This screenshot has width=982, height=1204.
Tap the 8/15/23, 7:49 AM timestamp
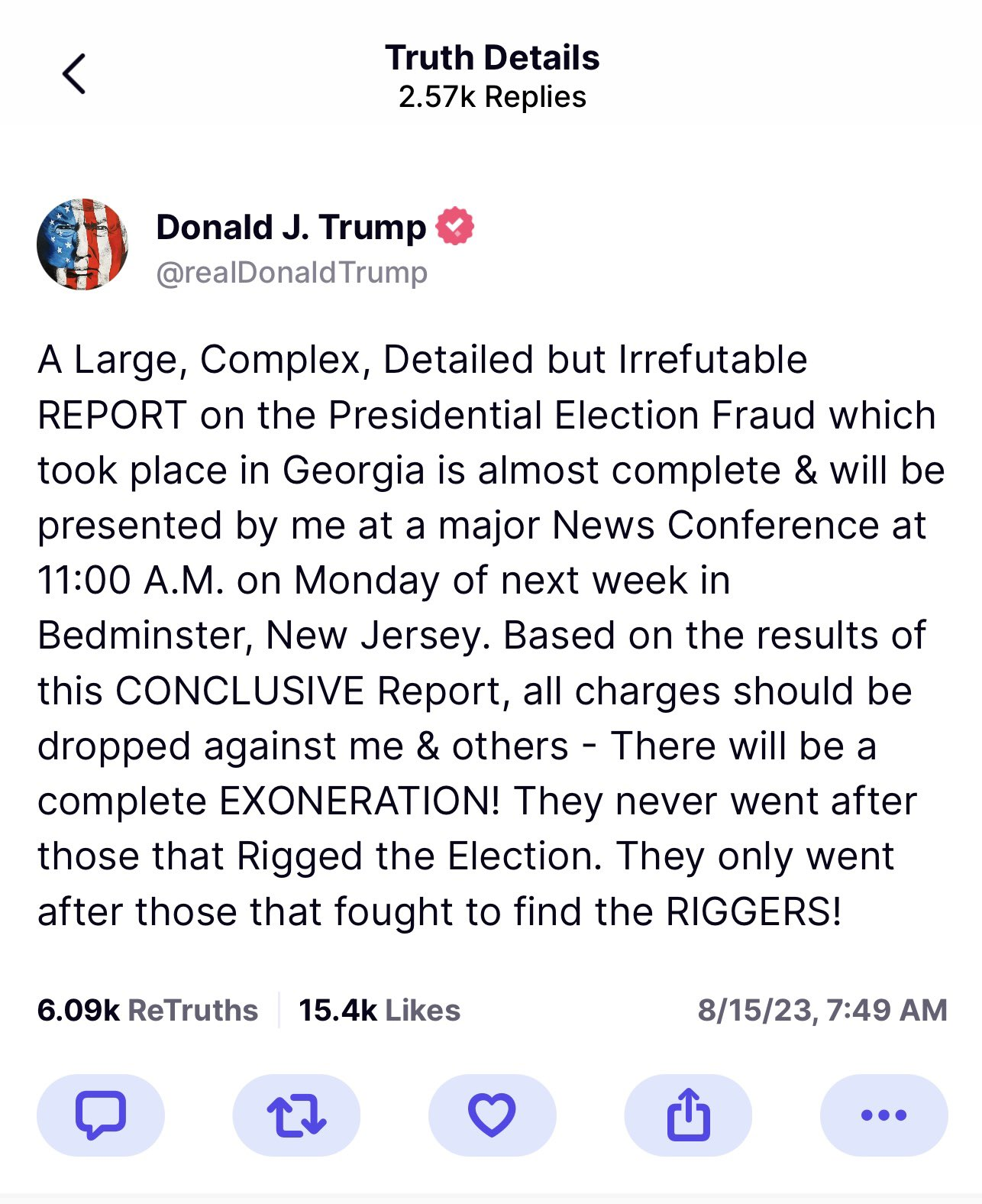(822, 1010)
